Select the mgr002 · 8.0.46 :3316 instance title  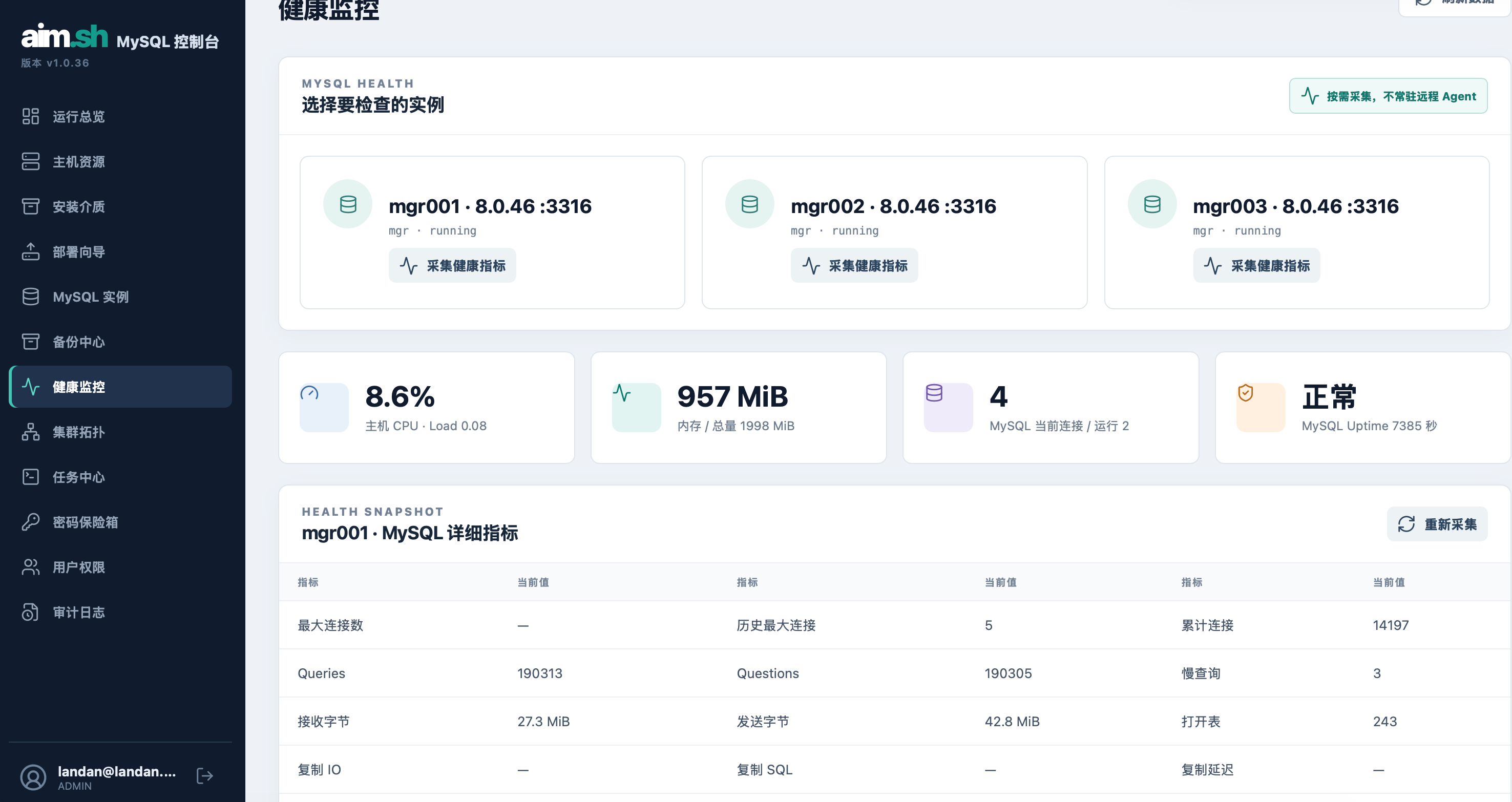coord(893,206)
